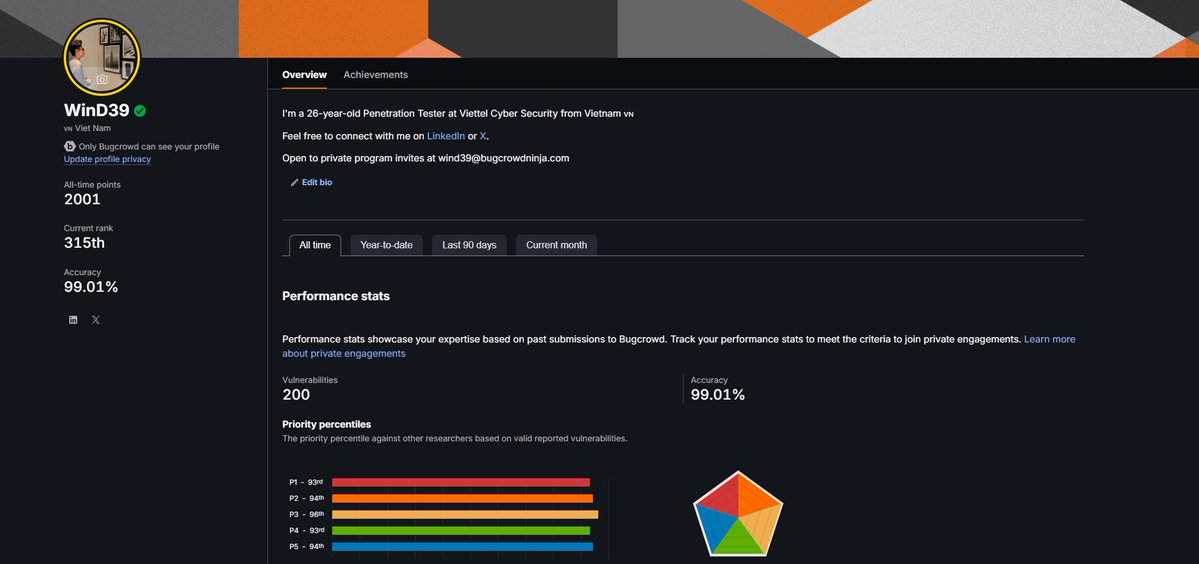Click the blue P5 percentile bar
The width and height of the screenshot is (1199, 564).
[463, 546]
